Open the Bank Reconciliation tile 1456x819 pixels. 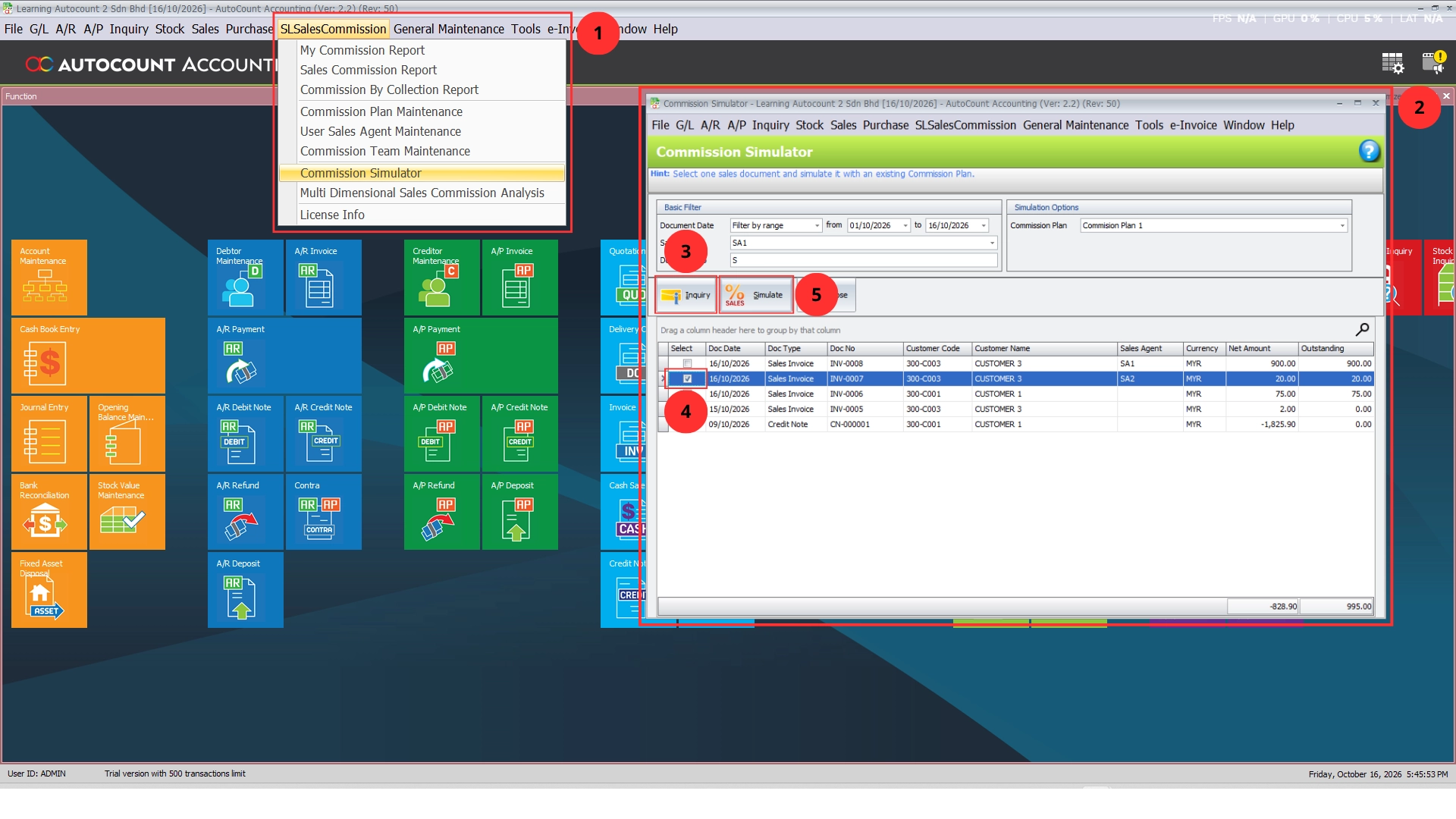coord(49,512)
